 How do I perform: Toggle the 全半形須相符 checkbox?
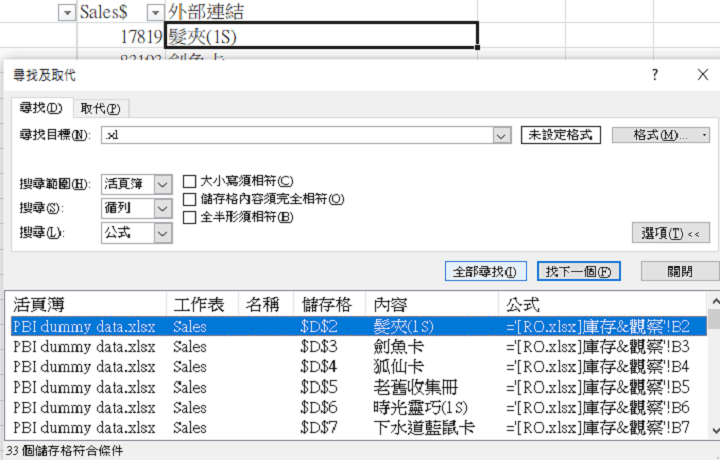point(190,217)
